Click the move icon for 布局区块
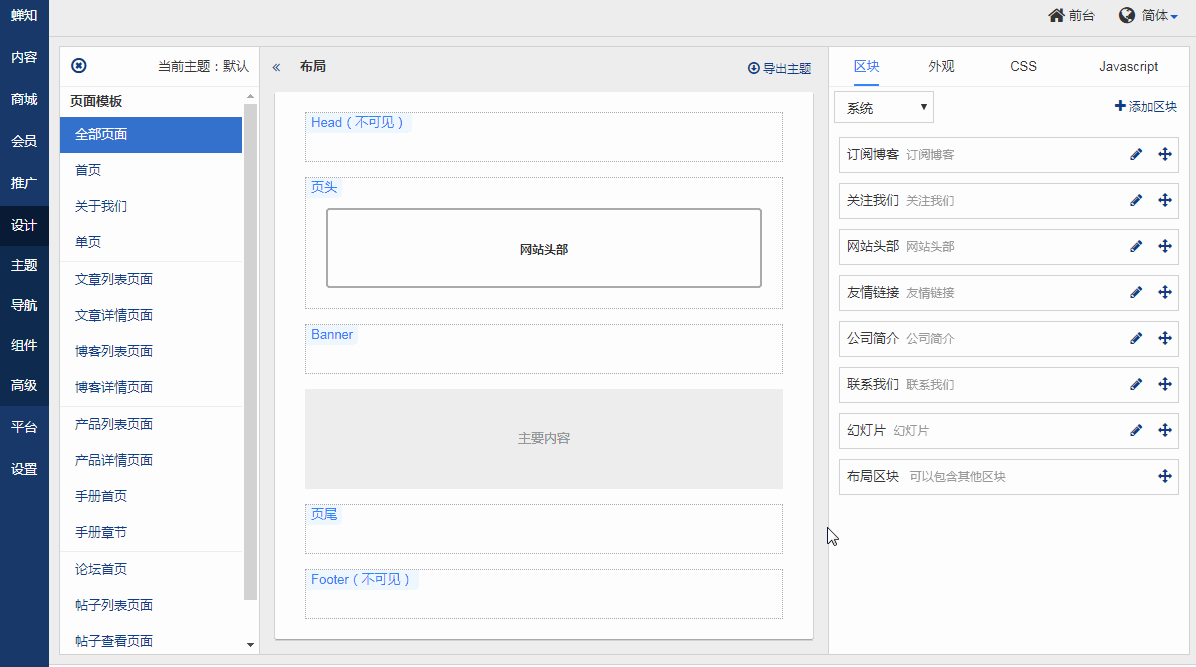The height and width of the screenshot is (667, 1196). point(1165,476)
